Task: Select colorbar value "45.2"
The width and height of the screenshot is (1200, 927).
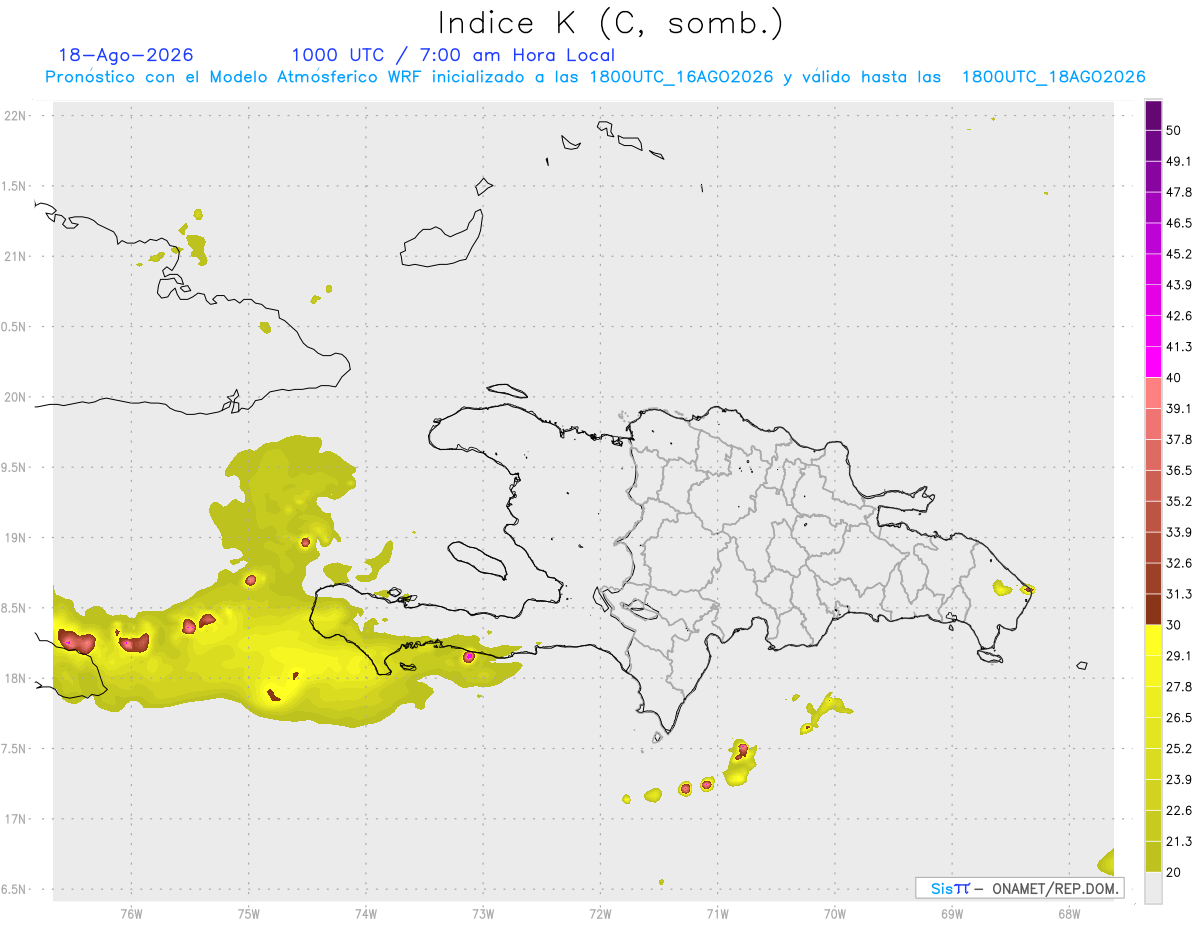Action: (x=1179, y=254)
